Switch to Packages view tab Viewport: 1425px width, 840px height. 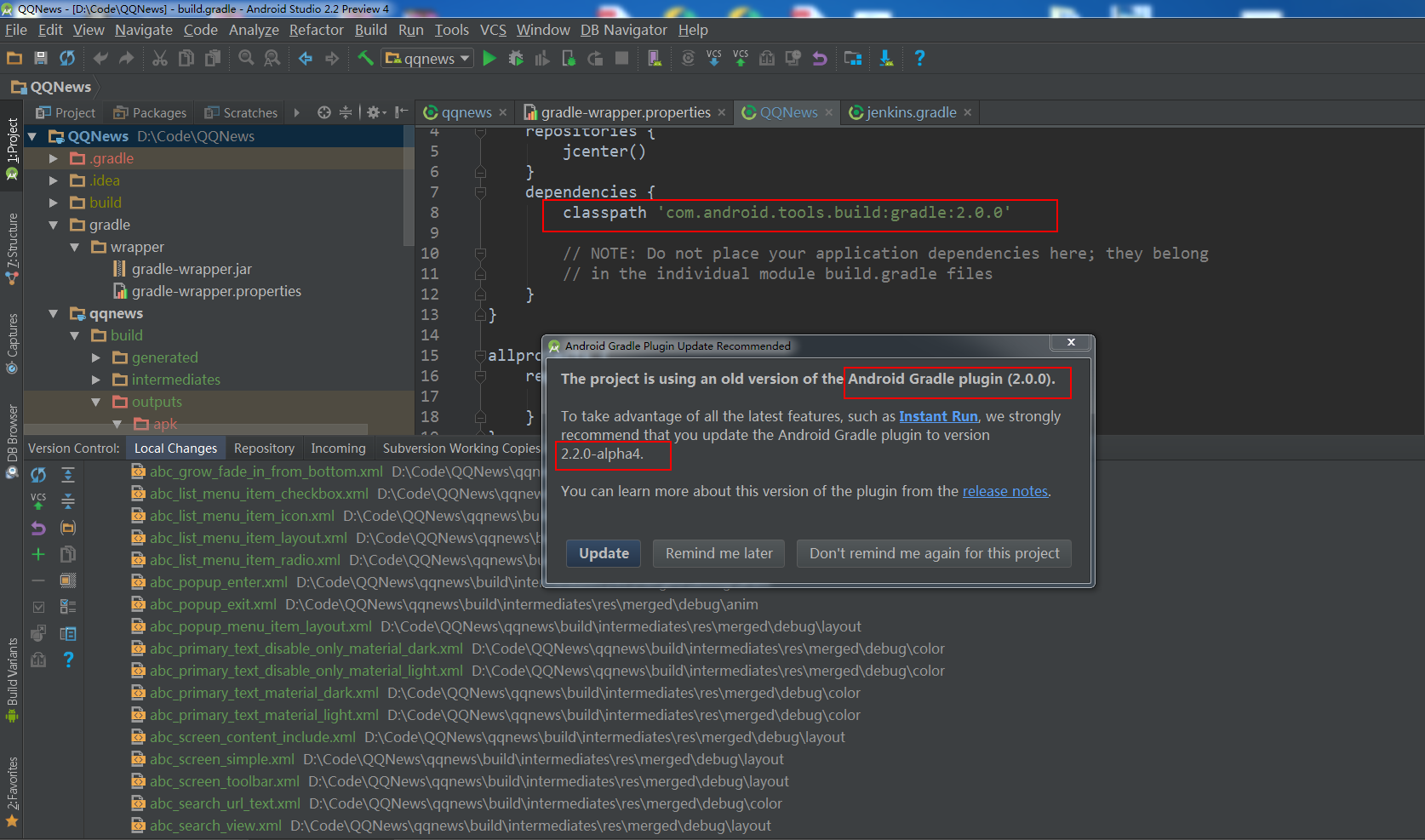150,112
